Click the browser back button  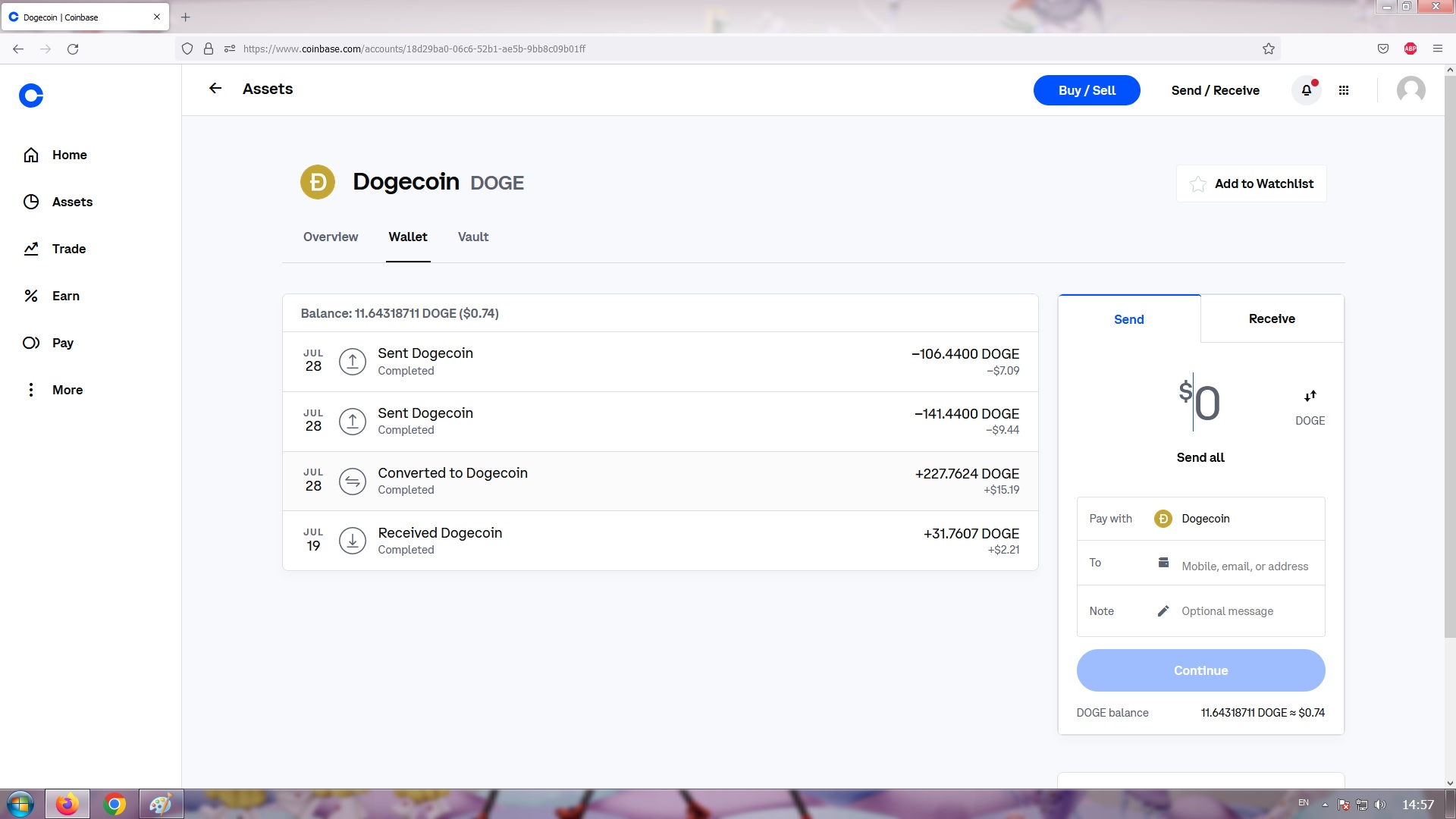pos(18,49)
